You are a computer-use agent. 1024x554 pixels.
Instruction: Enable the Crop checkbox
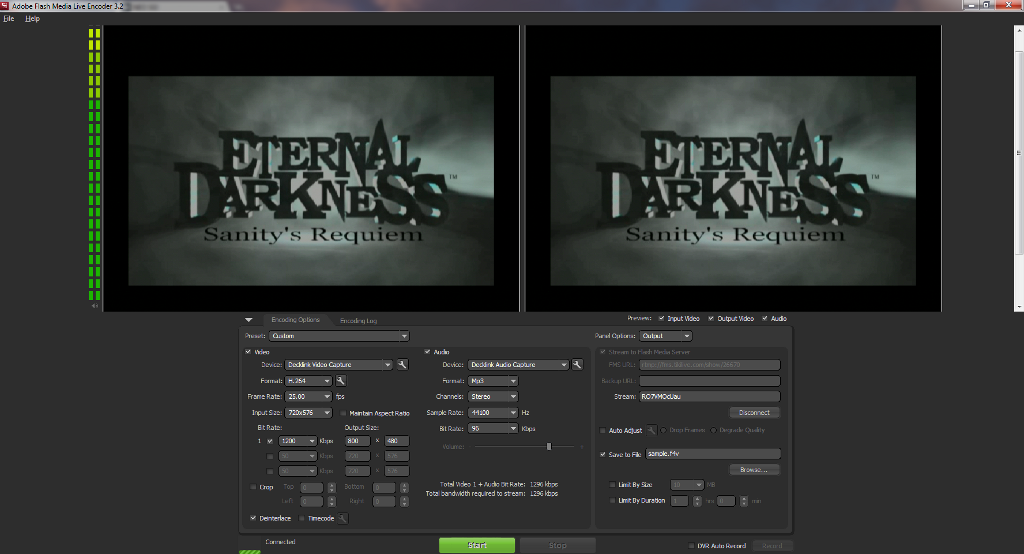click(253, 487)
